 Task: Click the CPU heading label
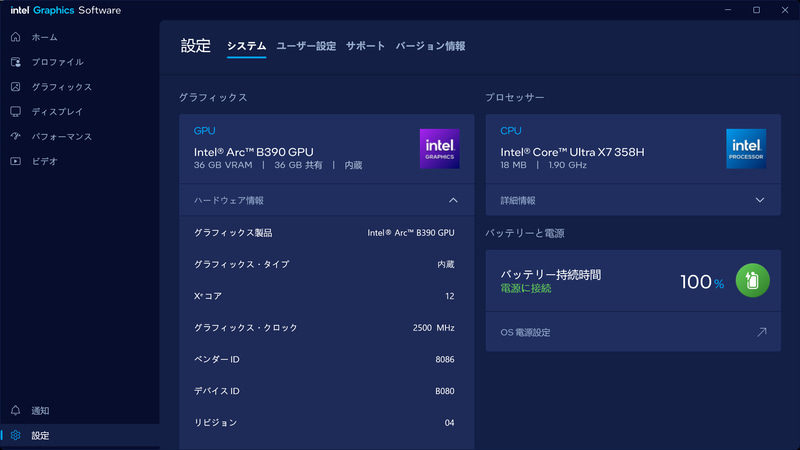[511, 131]
